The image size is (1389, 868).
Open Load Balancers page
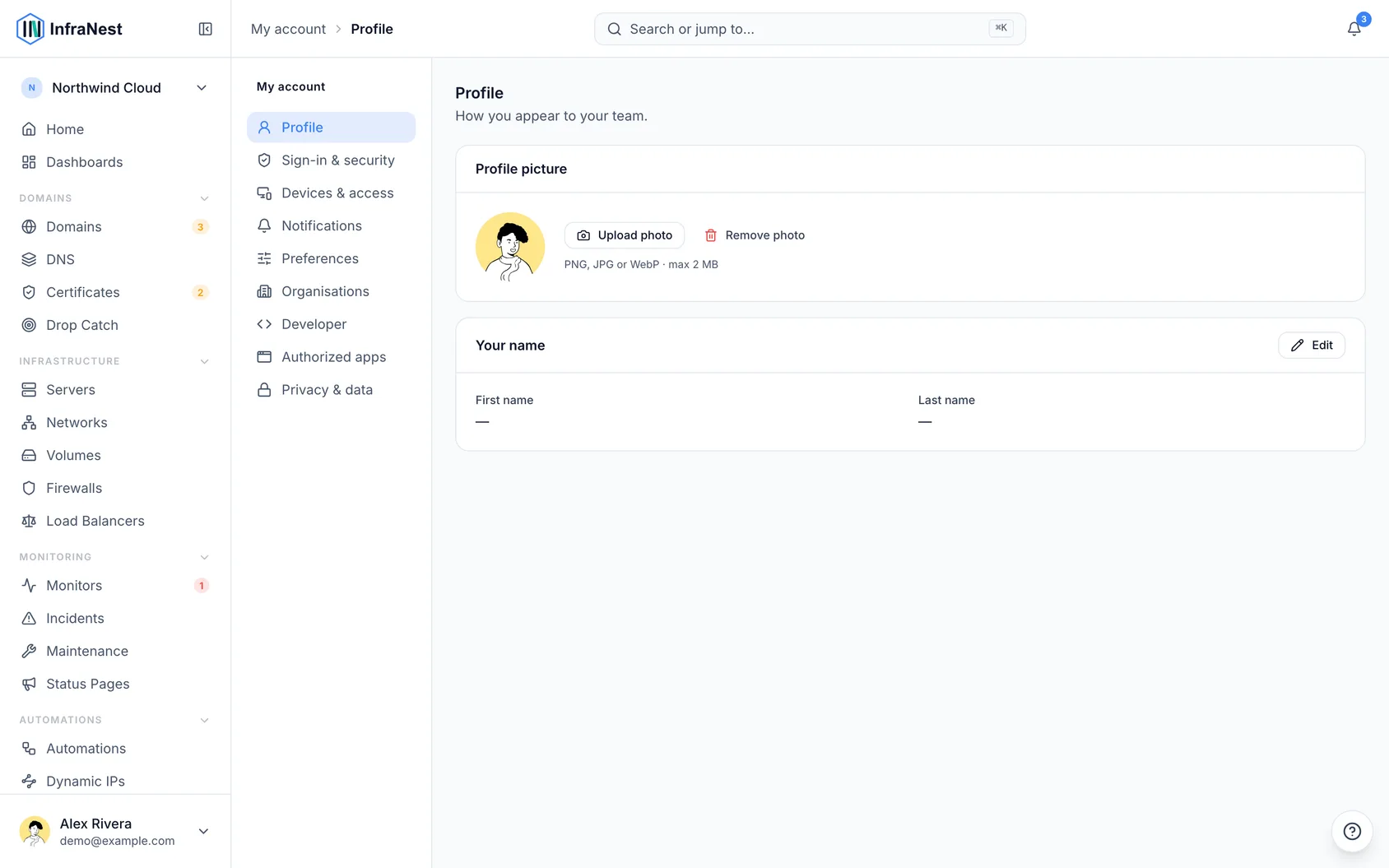pos(115,521)
